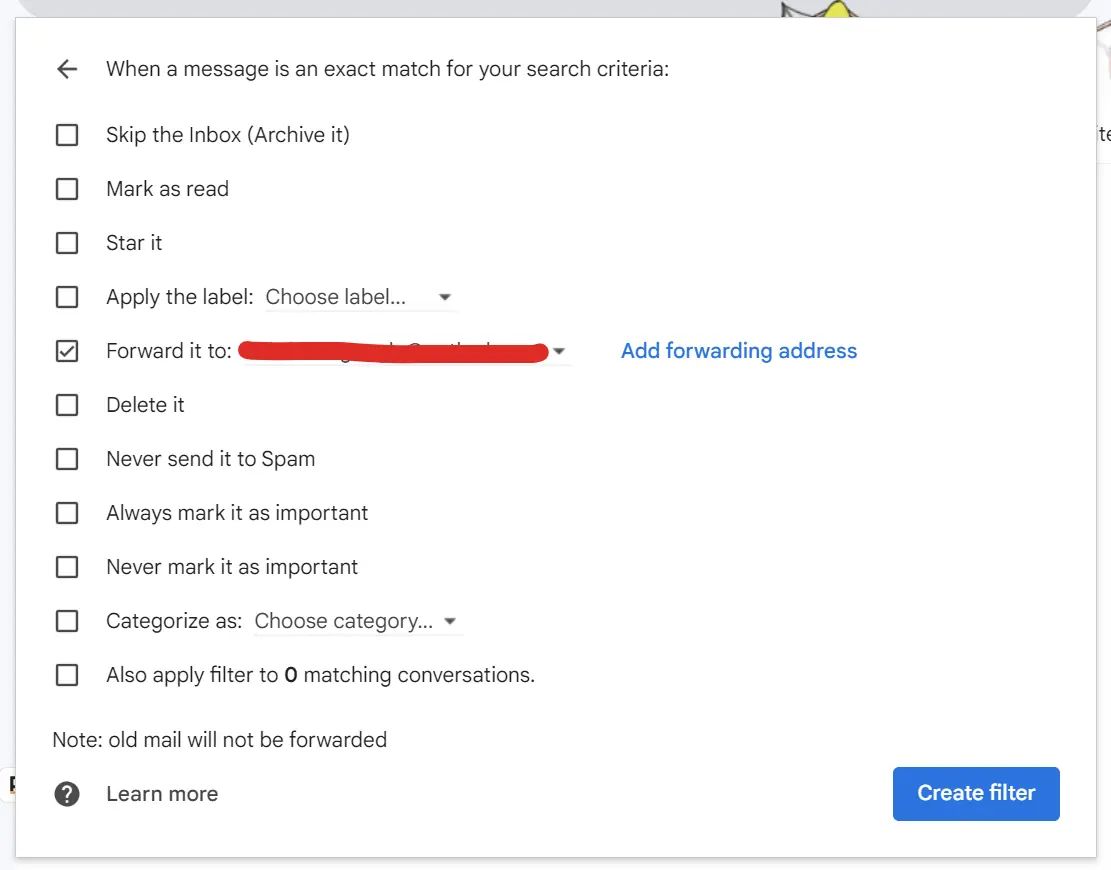This screenshot has height=870, width=1111.
Task: Check the Mark as read box
Action: tap(67, 189)
